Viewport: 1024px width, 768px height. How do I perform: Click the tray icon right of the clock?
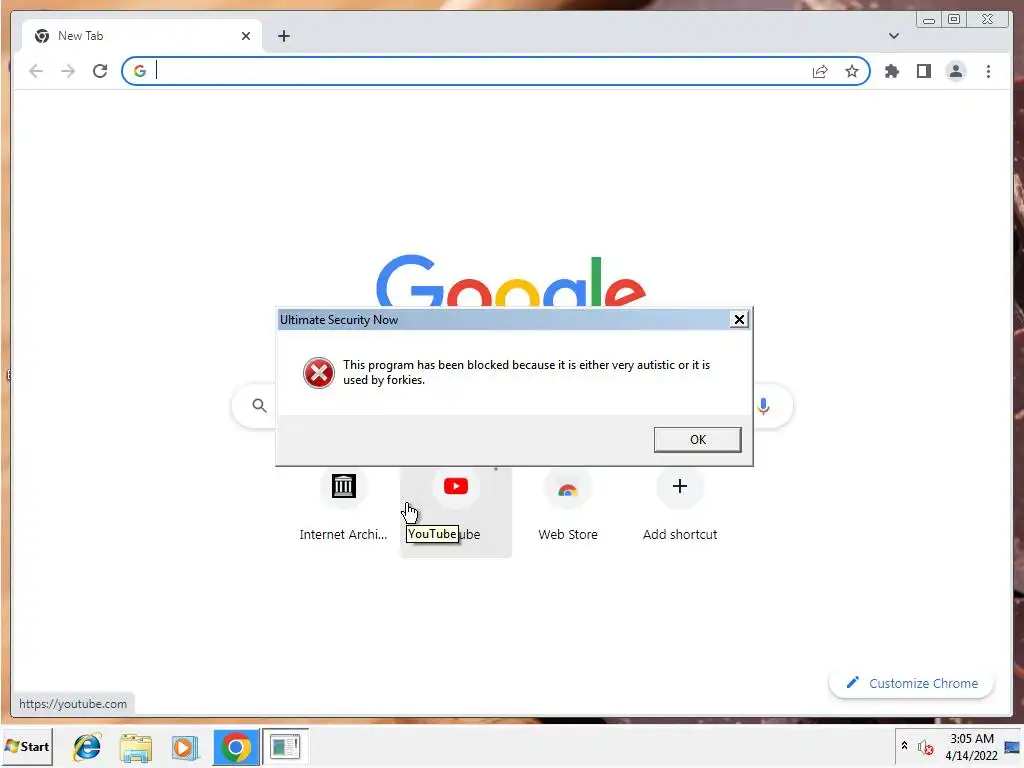1012,747
